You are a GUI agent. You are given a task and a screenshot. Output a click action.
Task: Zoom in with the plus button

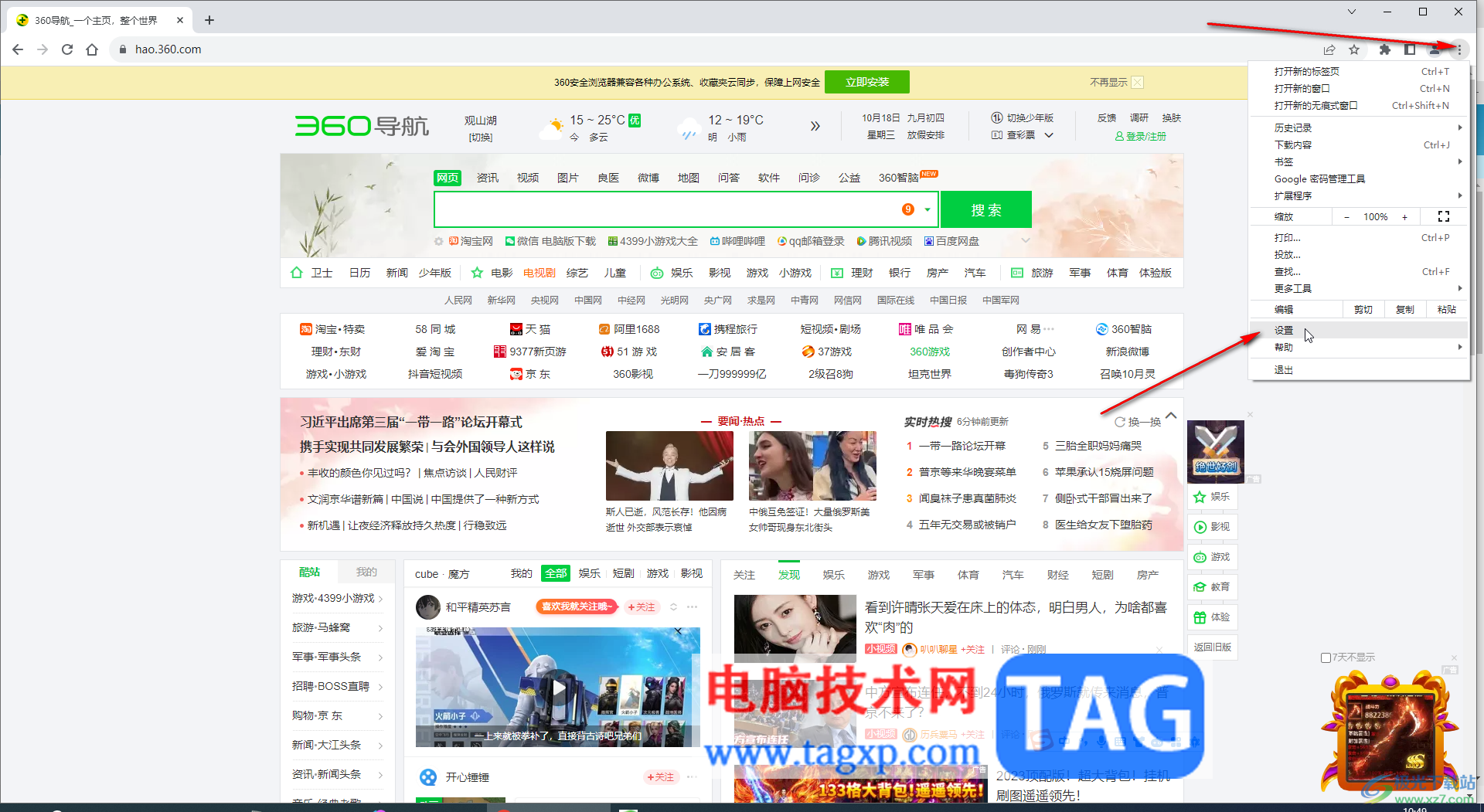pyautogui.click(x=1404, y=217)
